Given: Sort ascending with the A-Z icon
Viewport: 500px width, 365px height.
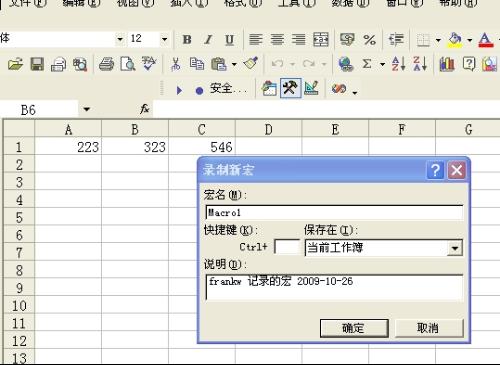Looking at the screenshot, I should click(398, 63).
